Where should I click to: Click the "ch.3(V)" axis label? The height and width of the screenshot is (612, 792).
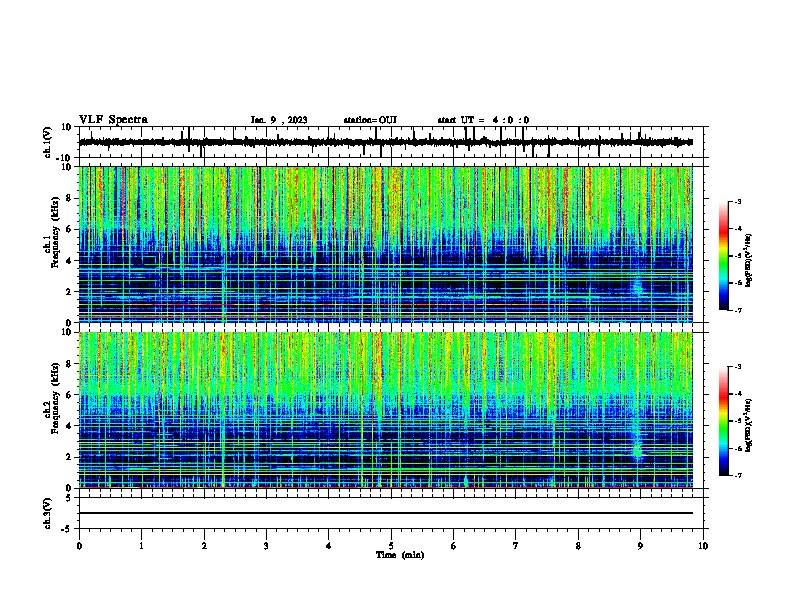(x=48, y=513)
